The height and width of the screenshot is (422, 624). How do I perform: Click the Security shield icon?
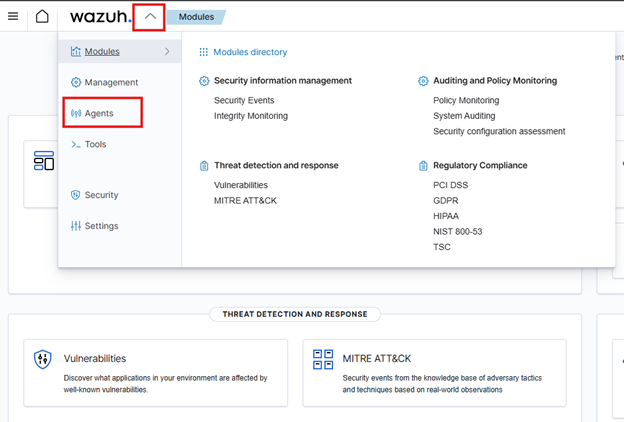coord(76,195)
